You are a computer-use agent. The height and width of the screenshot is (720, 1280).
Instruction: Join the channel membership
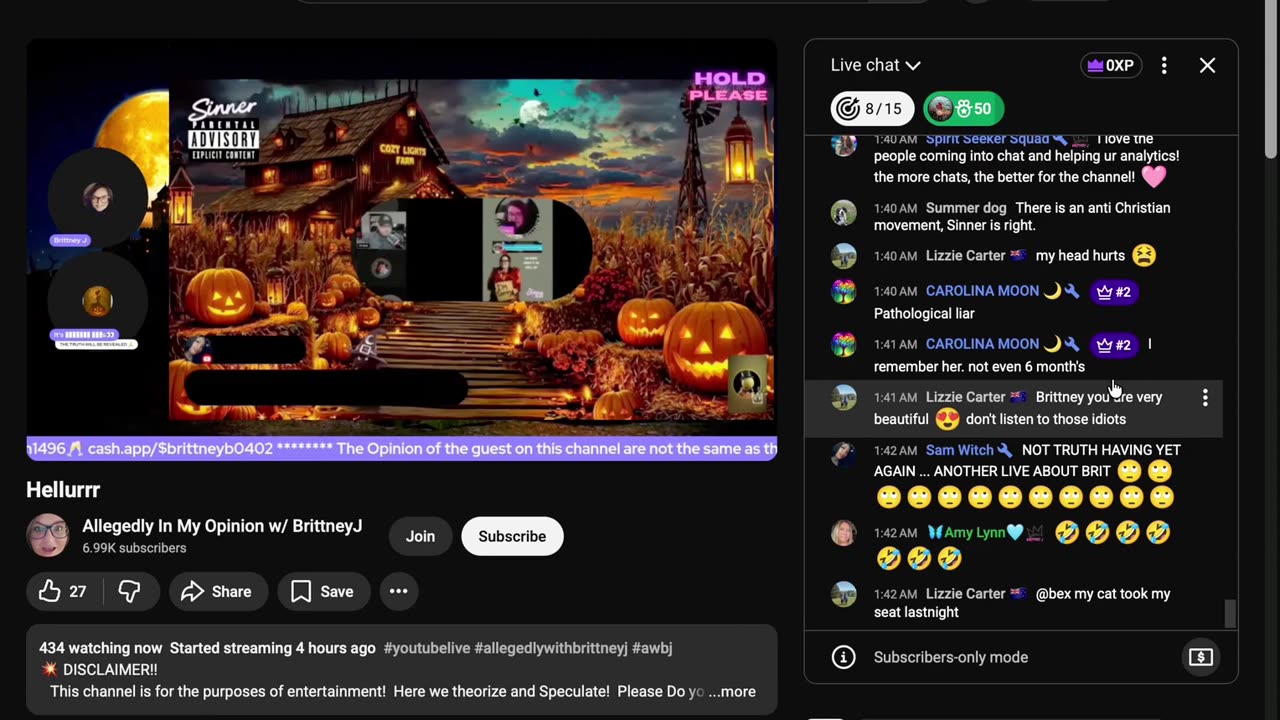[420, 536]
